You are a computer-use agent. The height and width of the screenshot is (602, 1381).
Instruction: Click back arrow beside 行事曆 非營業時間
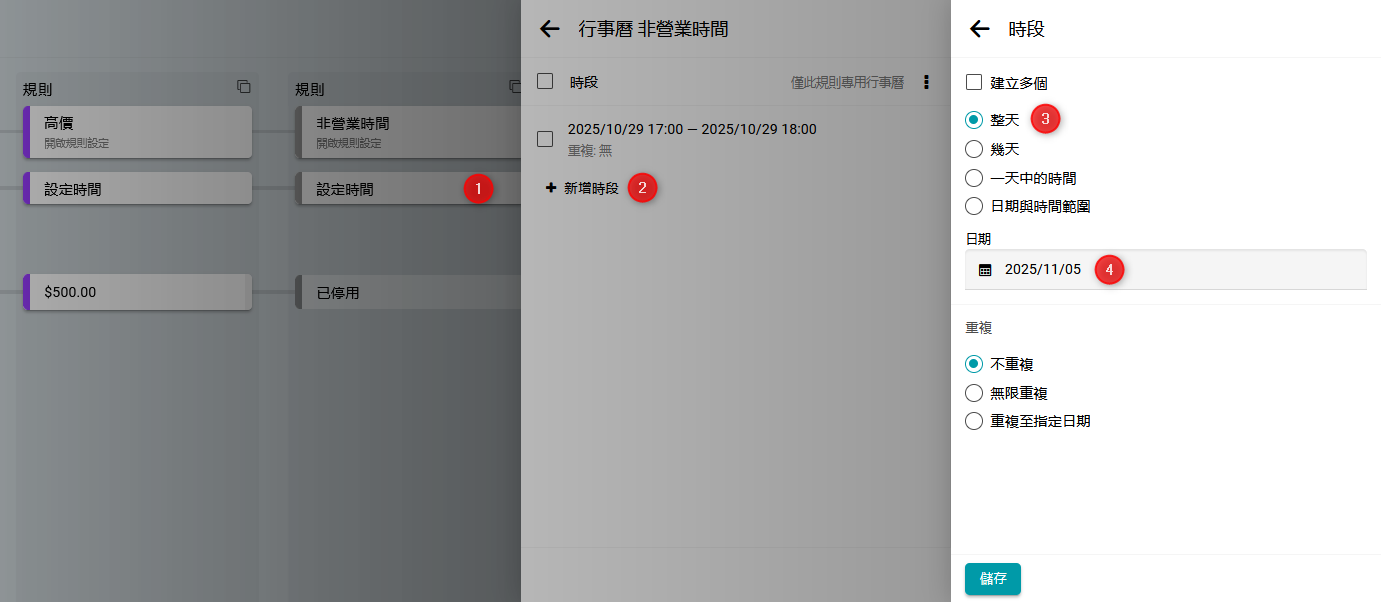(549, 29)
